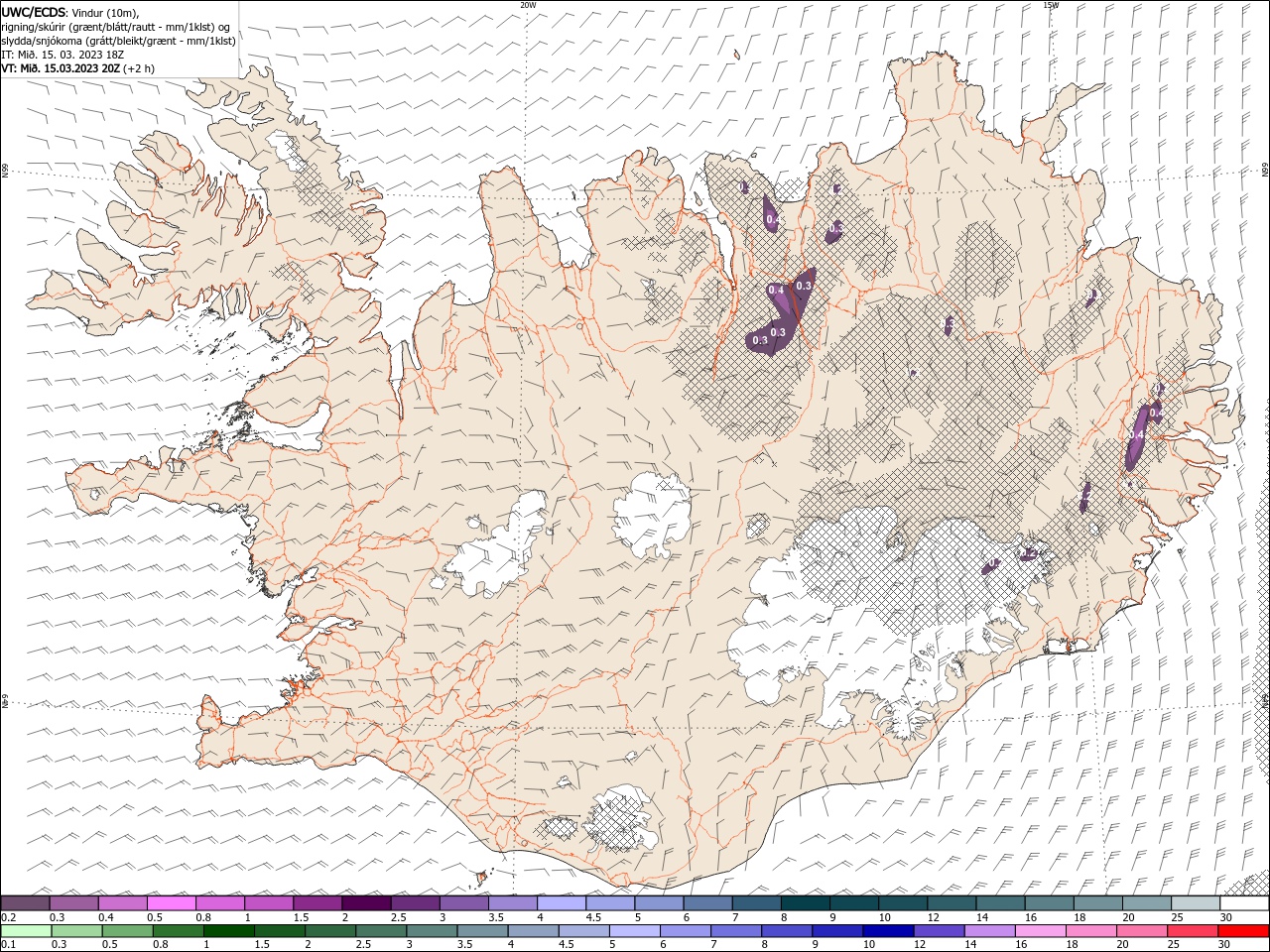Select the bright magenta snow swatch at 0.5
Screen dimensions: 1270x952
[171, 903]
